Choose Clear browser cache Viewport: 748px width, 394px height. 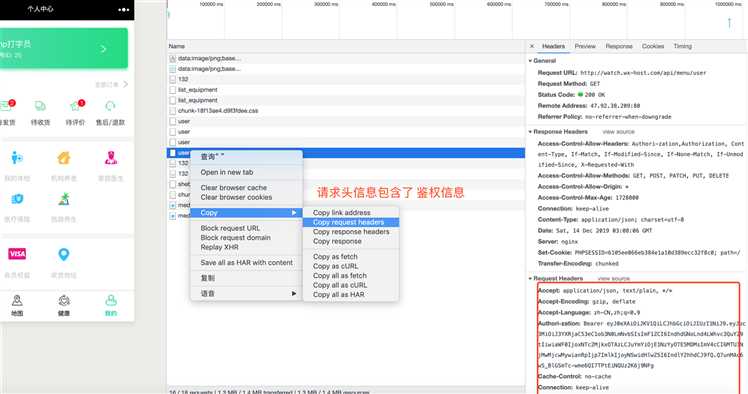click(x=246, y=187)
